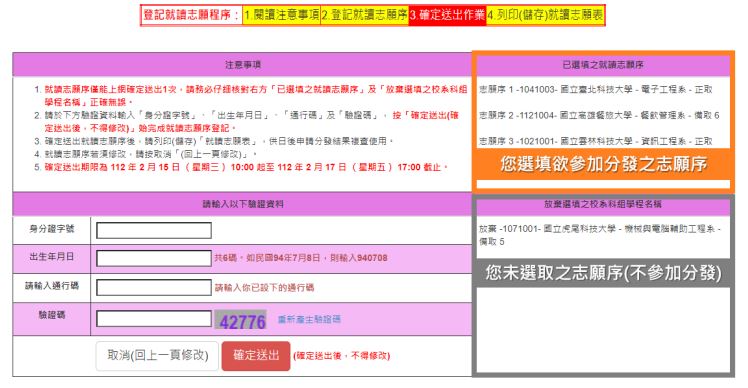Viewport: 748px width, 388px height.
Task: Click the 放棄 國立虎尾科技大學 entry
Action: click(x=600, y=235)
